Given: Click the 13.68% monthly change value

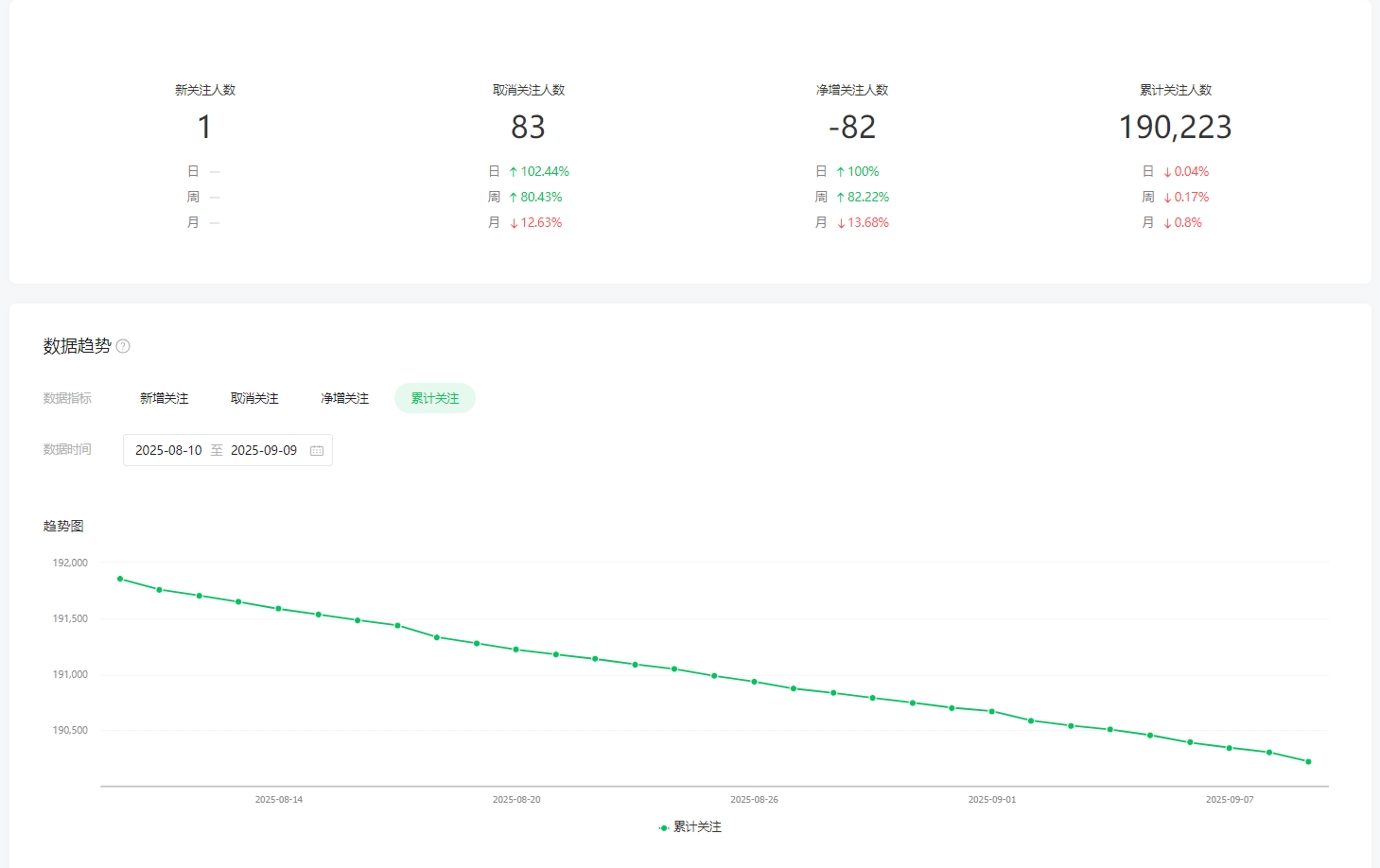Looking at the screenshot, I should pos(867,222).
